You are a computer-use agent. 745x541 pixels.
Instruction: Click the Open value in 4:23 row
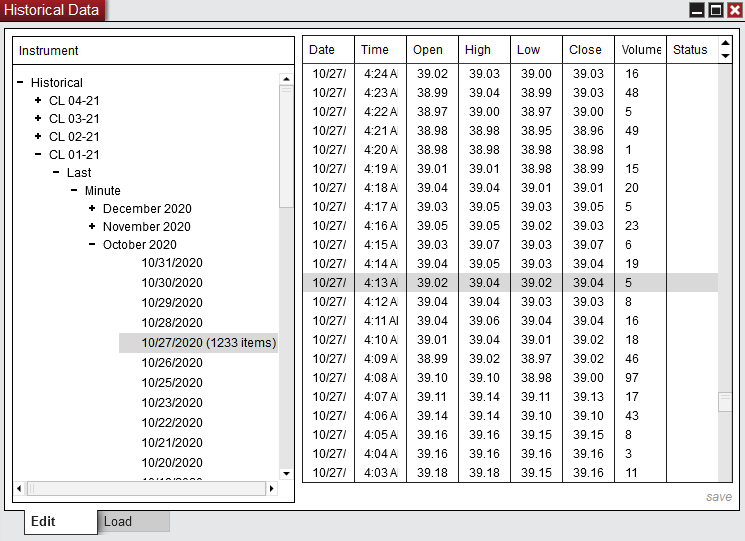[x=432, y=93]
